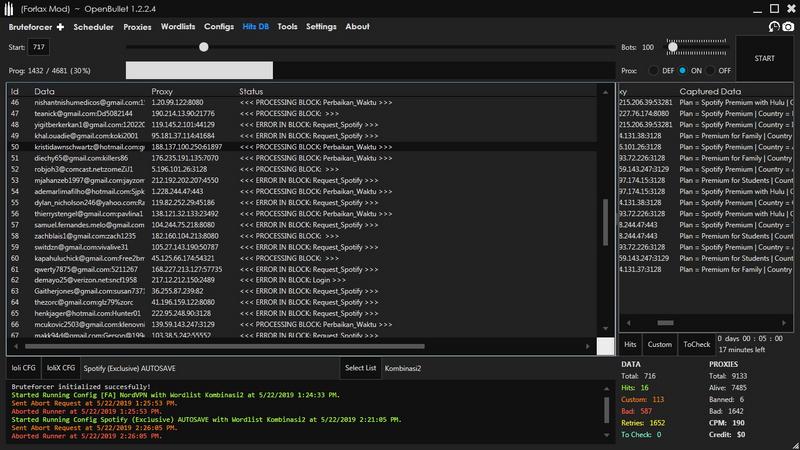
Task: Open the Configs tab
Action: pos(219,27)
